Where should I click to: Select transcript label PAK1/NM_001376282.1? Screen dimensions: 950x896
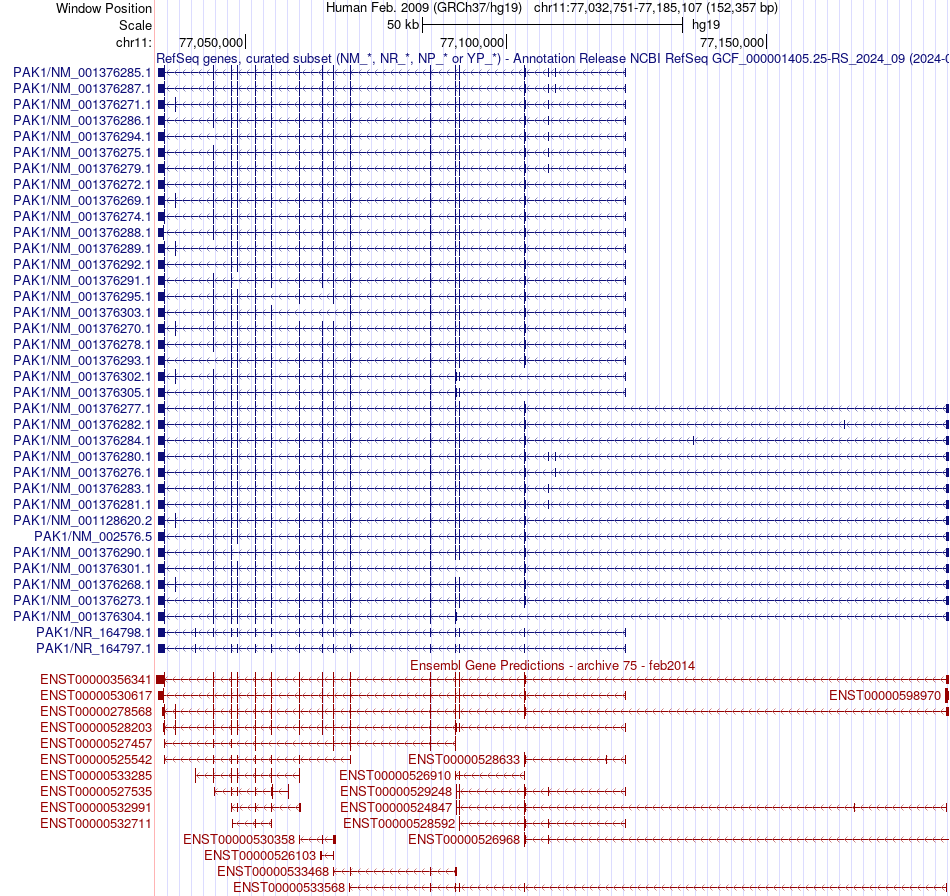82,425
